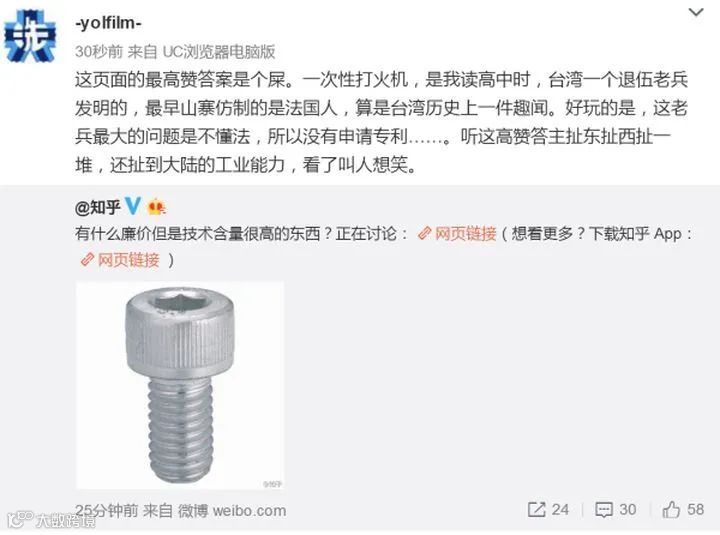Click the yolfilm user avatar

(x=30, y=36)
